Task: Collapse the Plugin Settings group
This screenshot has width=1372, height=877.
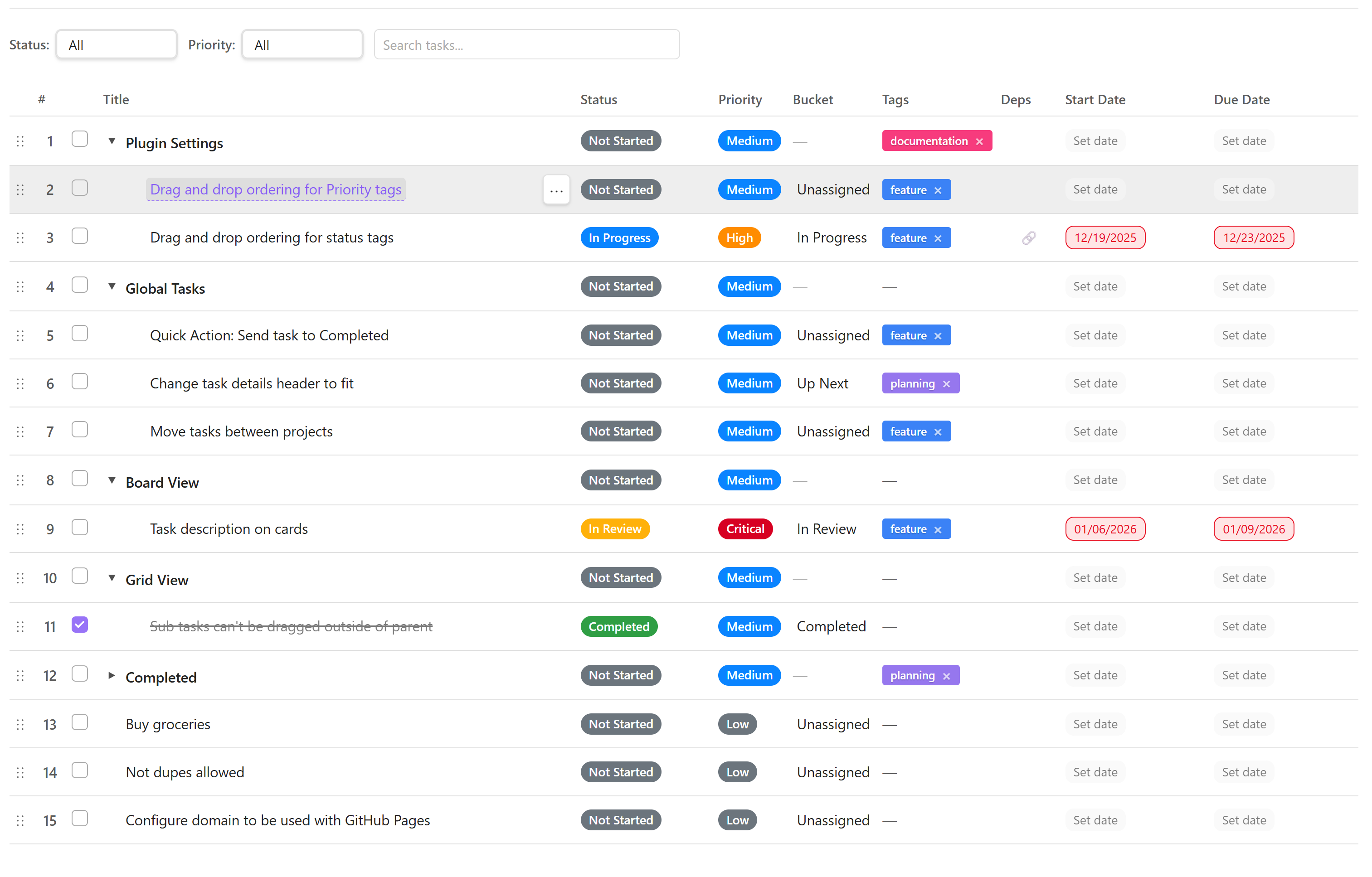Action: tap(112, 141)
